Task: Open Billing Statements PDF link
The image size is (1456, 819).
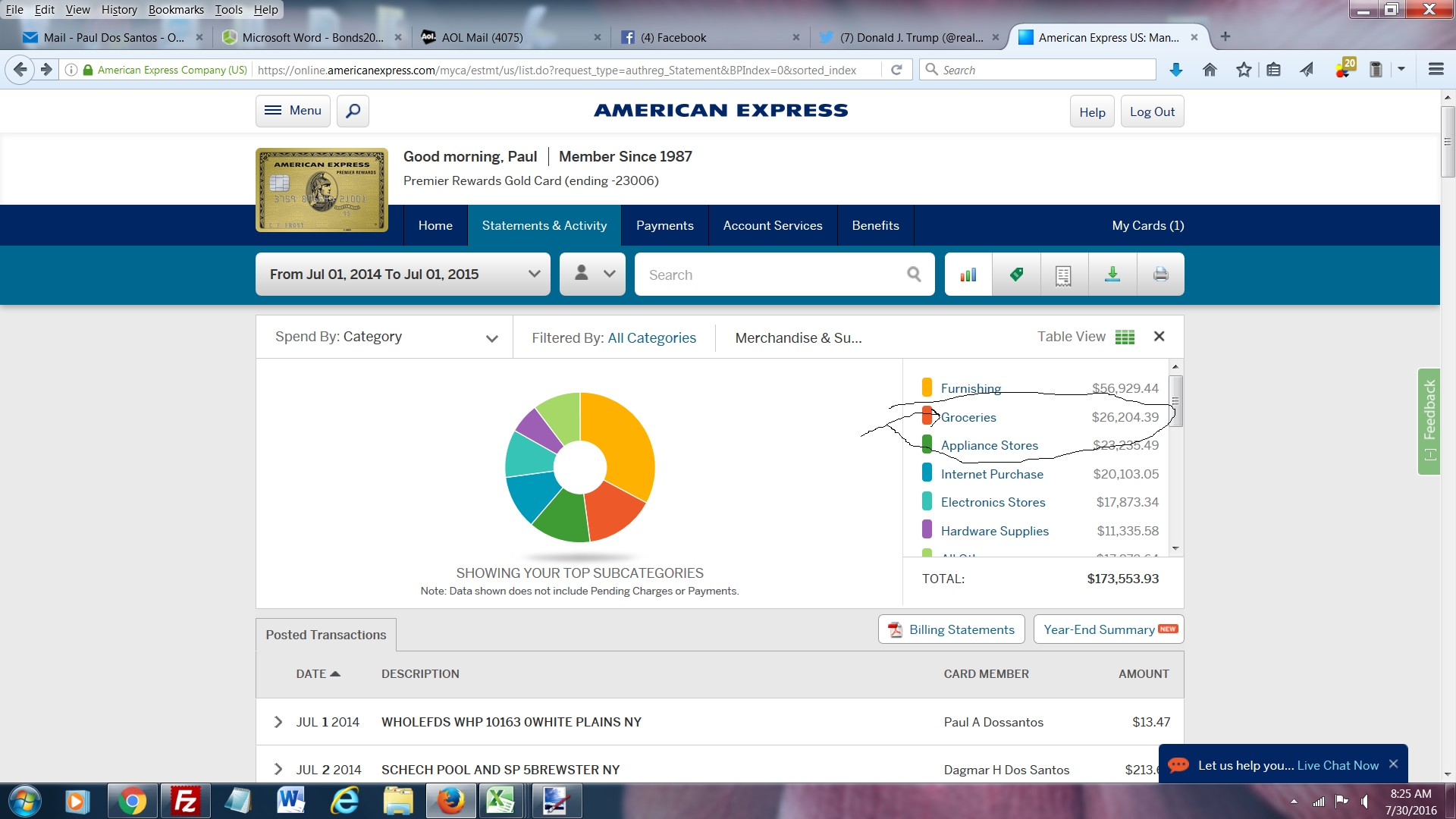Action: [951, 629]
